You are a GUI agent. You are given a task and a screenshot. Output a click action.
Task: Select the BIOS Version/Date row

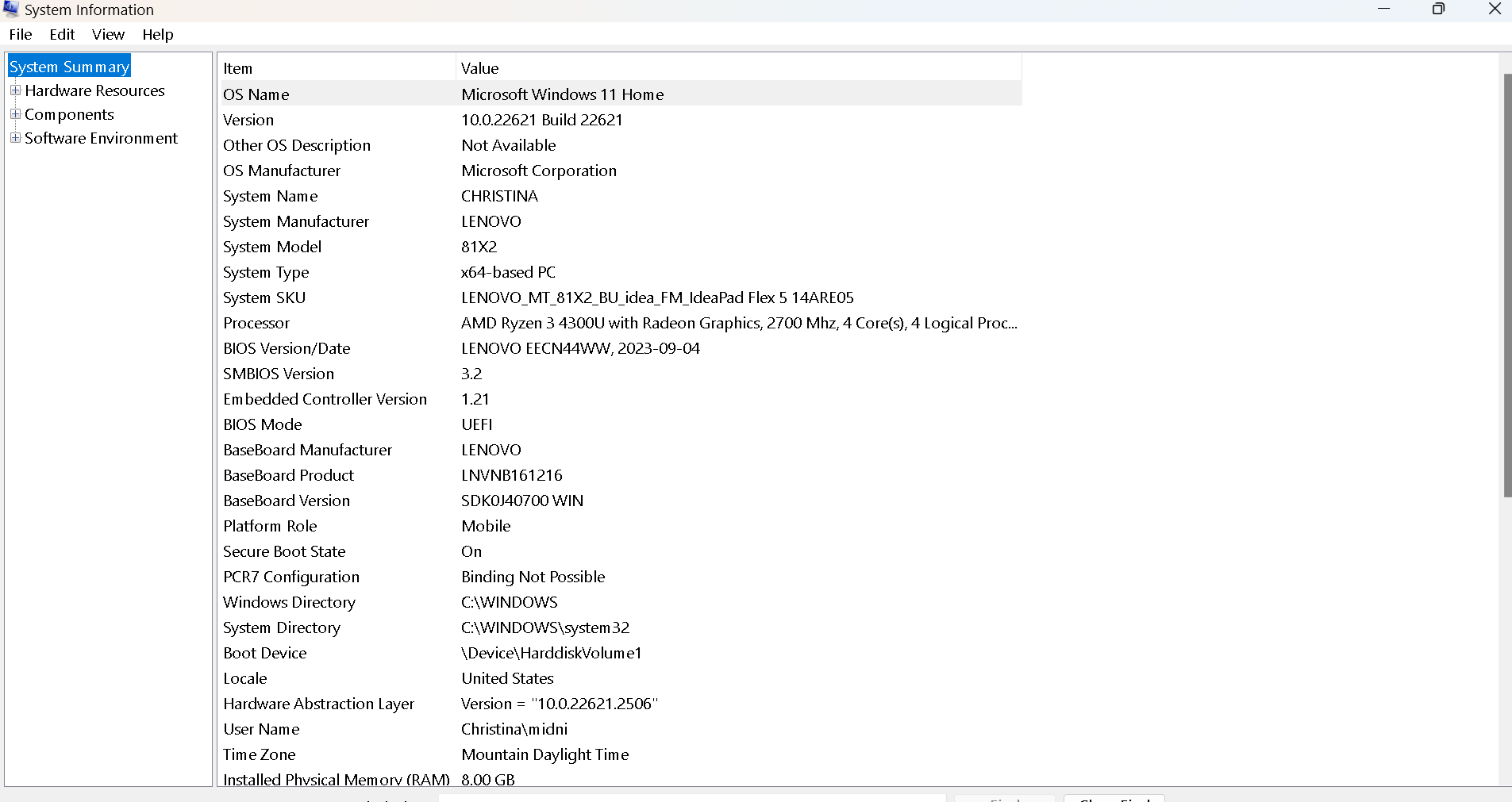620,348
